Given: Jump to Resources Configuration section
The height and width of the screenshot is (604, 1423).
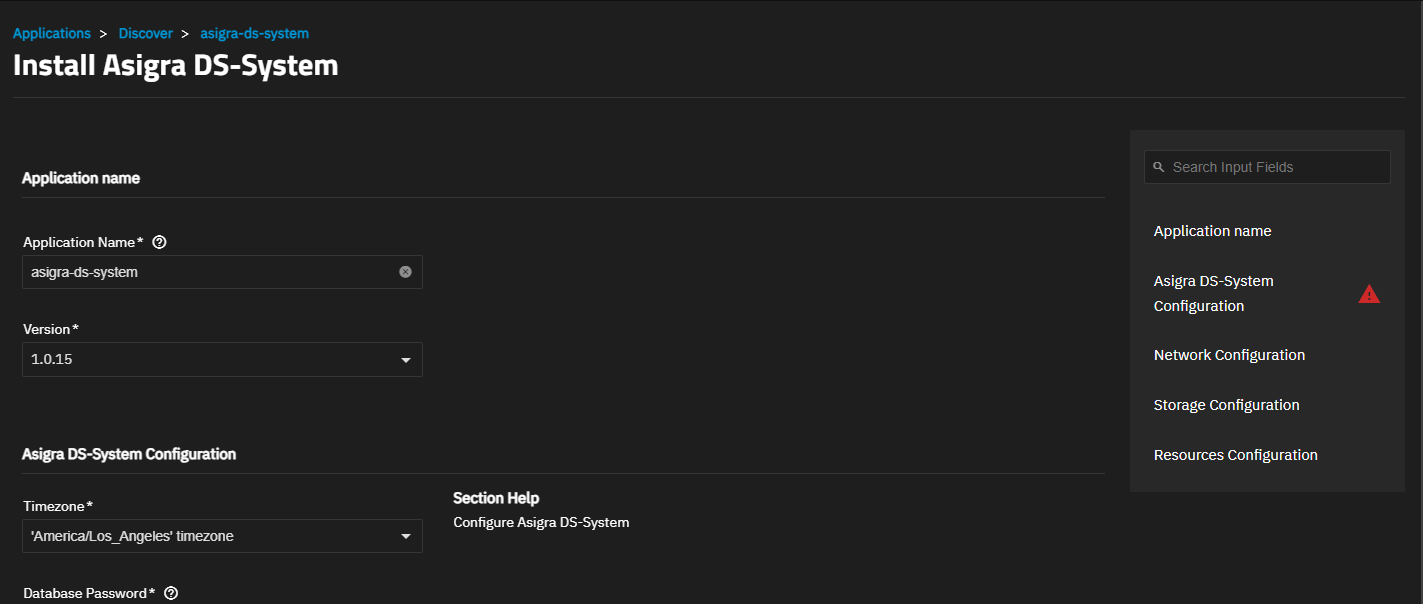Looking at the screenshot, I should click(x=1236, y=455).
